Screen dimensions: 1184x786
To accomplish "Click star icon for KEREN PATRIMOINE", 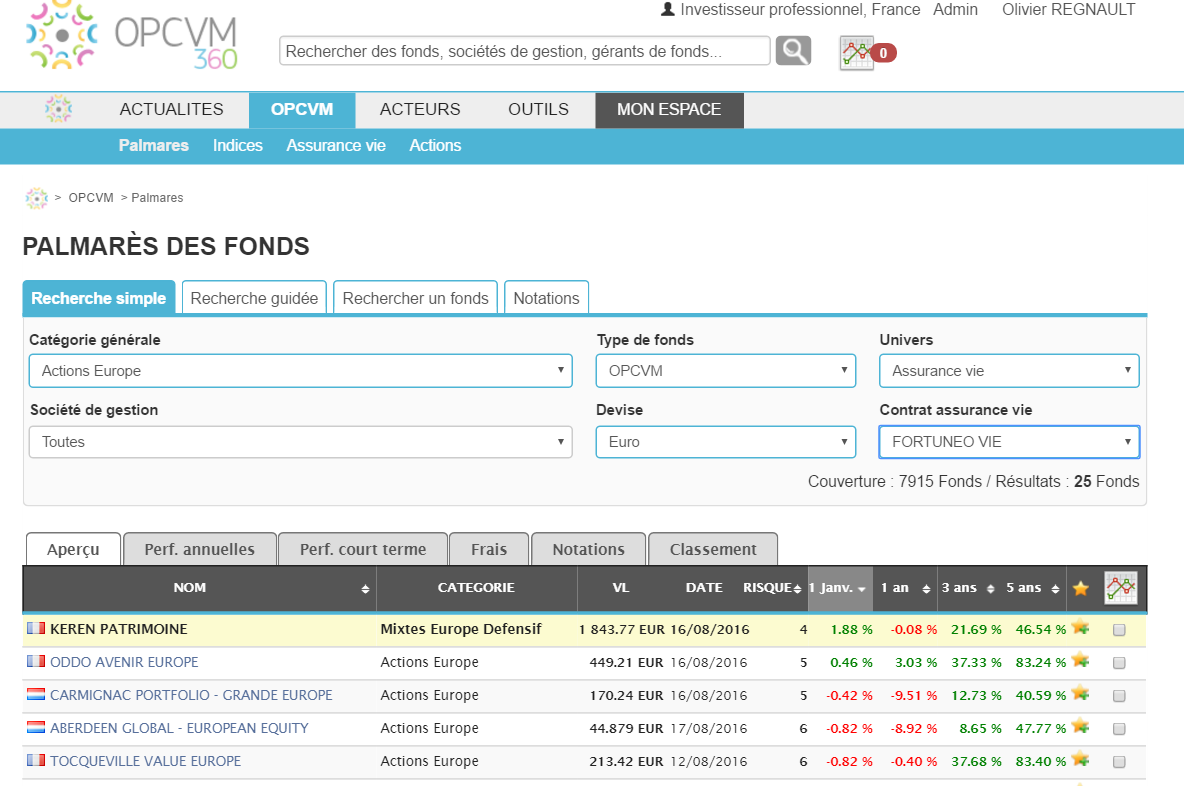I will coord(1081,627).
